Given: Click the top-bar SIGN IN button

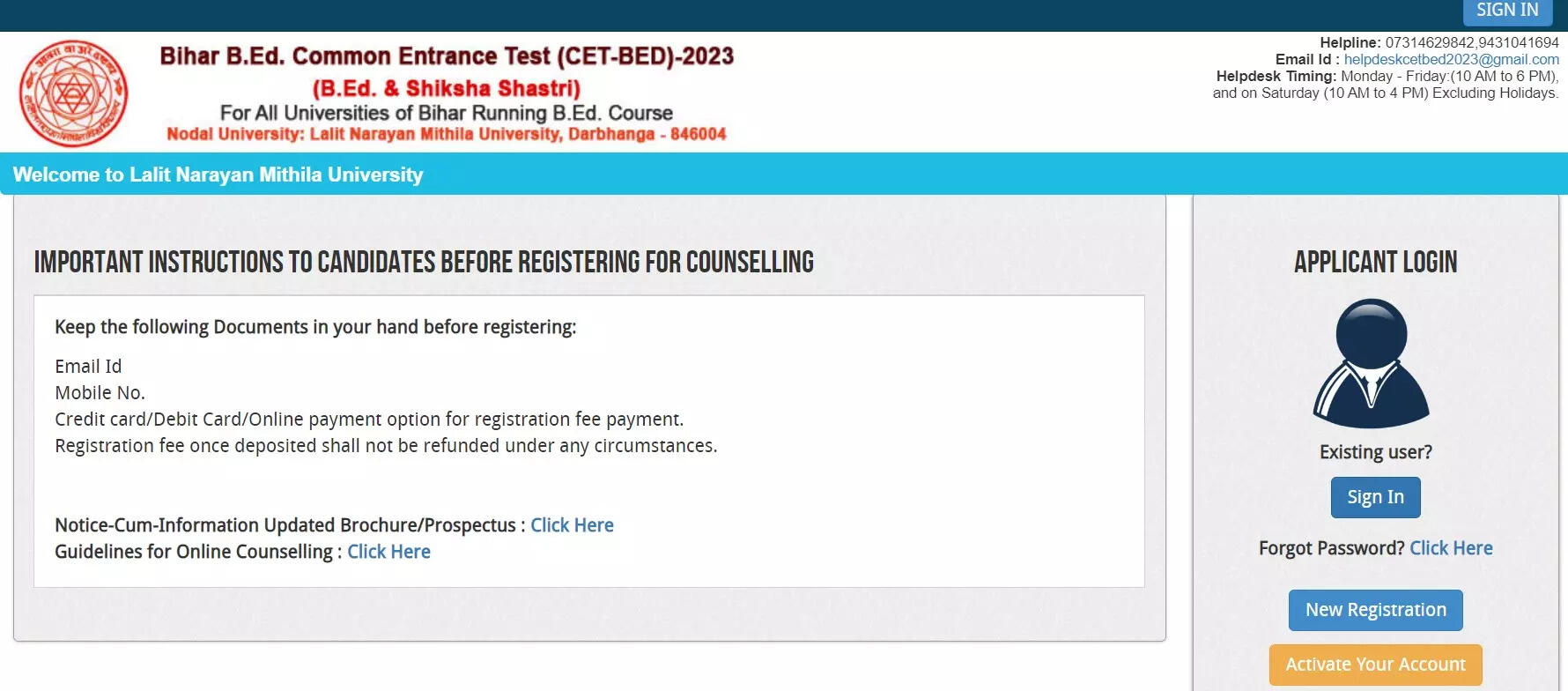Looking at the screenshot, I should (x=1507, y=11).
